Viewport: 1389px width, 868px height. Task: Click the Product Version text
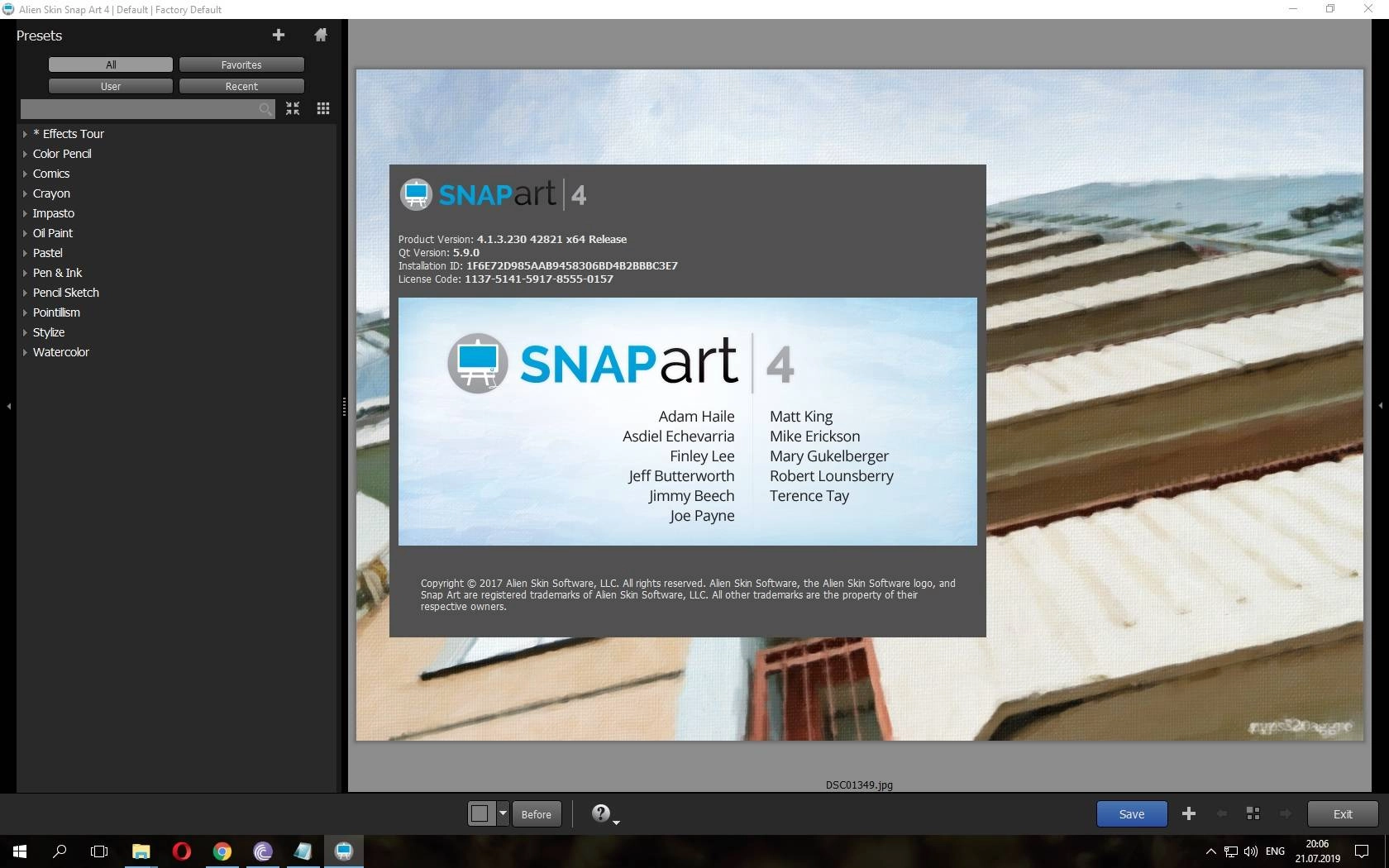point(513,239)
